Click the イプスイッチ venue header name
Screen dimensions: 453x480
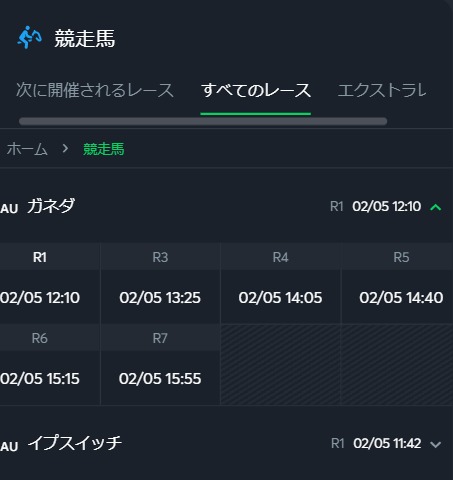coord(75,443)
